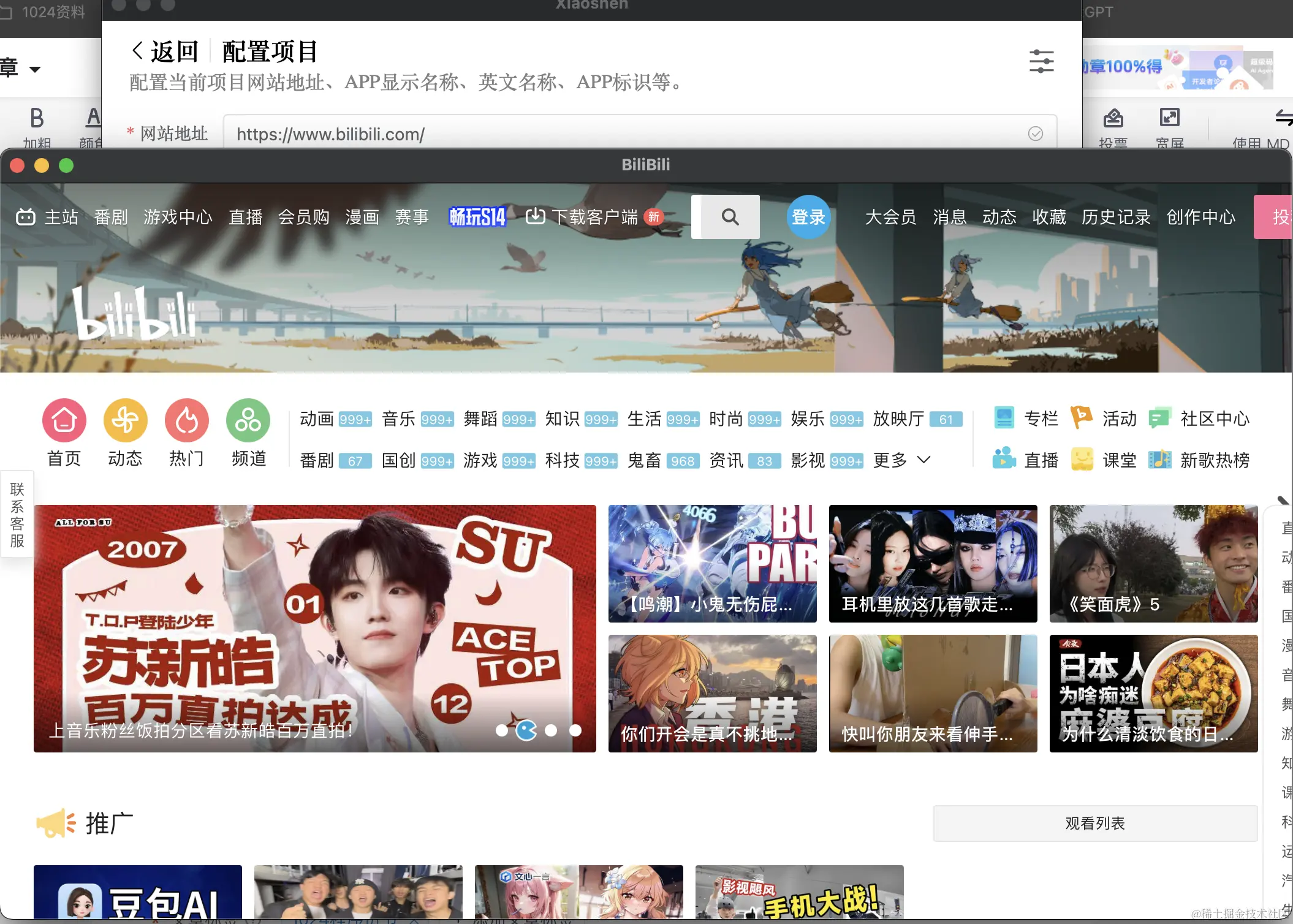Click 下载客户端 download icon
The width and height of the screenshot is (1293, 924).
tap(535, 216)
